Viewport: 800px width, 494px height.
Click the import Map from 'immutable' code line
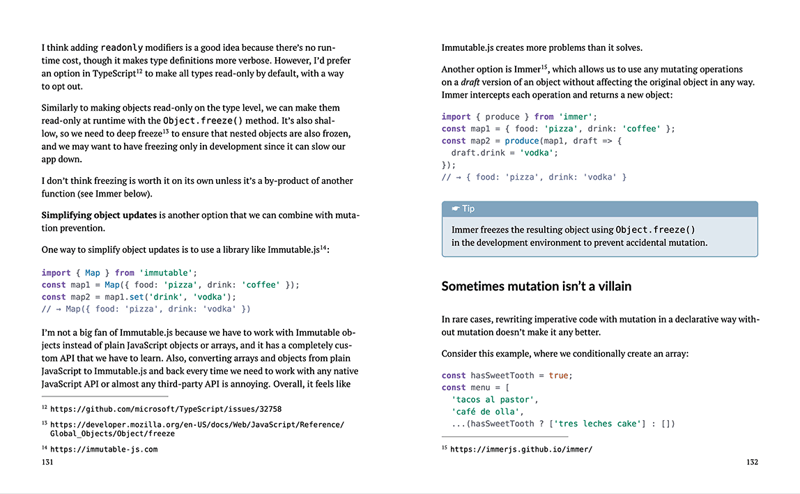coord(119,273)
